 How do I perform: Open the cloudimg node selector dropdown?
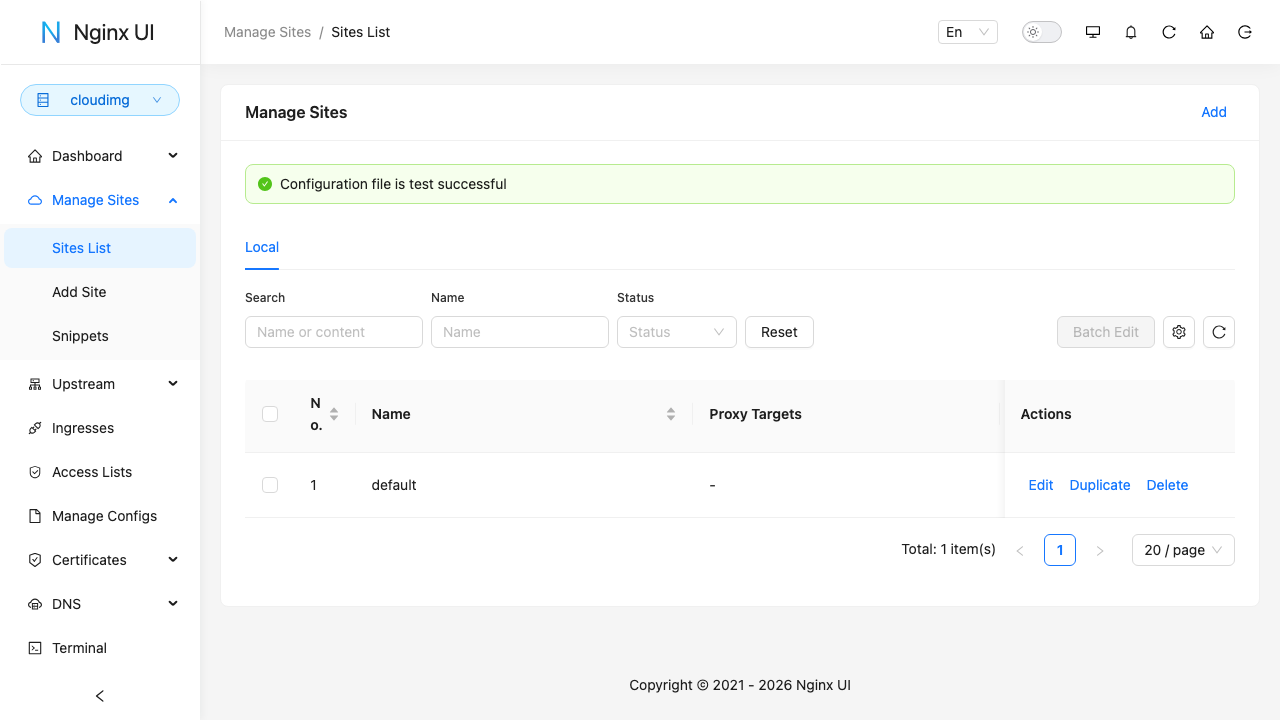click(100, 100)
